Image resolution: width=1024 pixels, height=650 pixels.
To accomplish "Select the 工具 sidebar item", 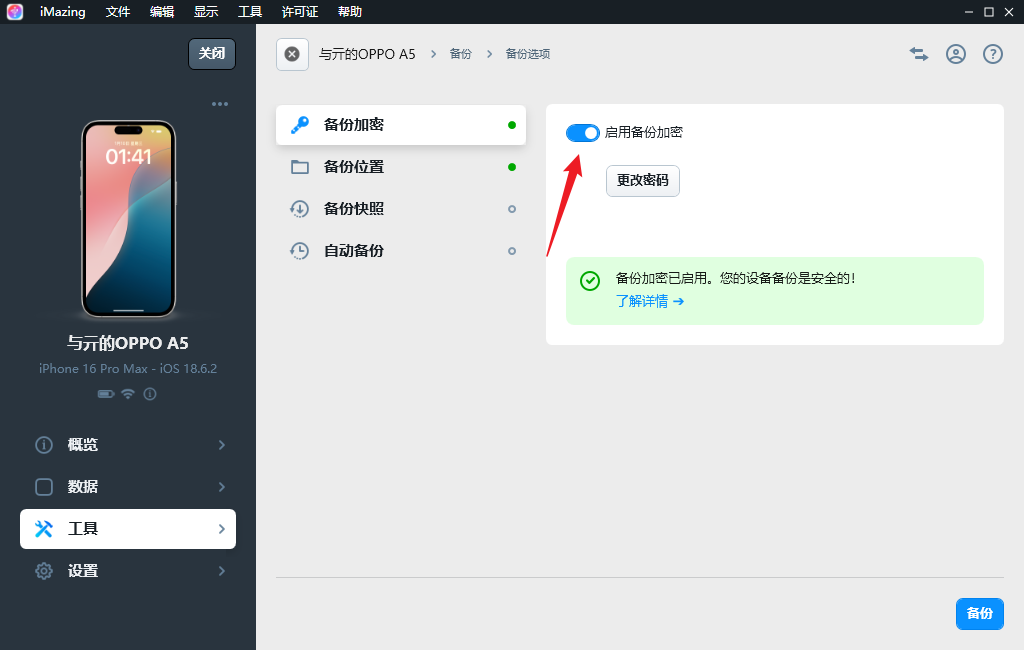I will click(128, 528).
